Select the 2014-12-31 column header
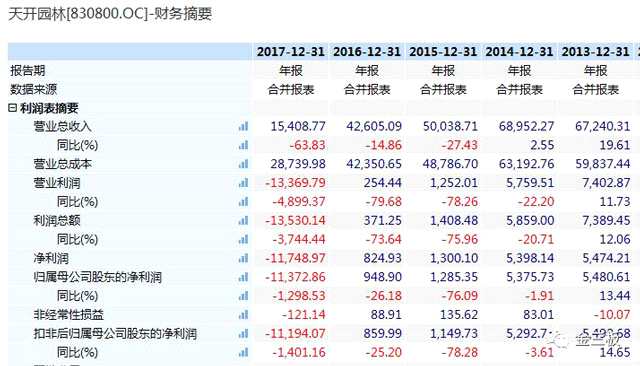This screenshot has width=640, height=366. click(x=519, y=52)
